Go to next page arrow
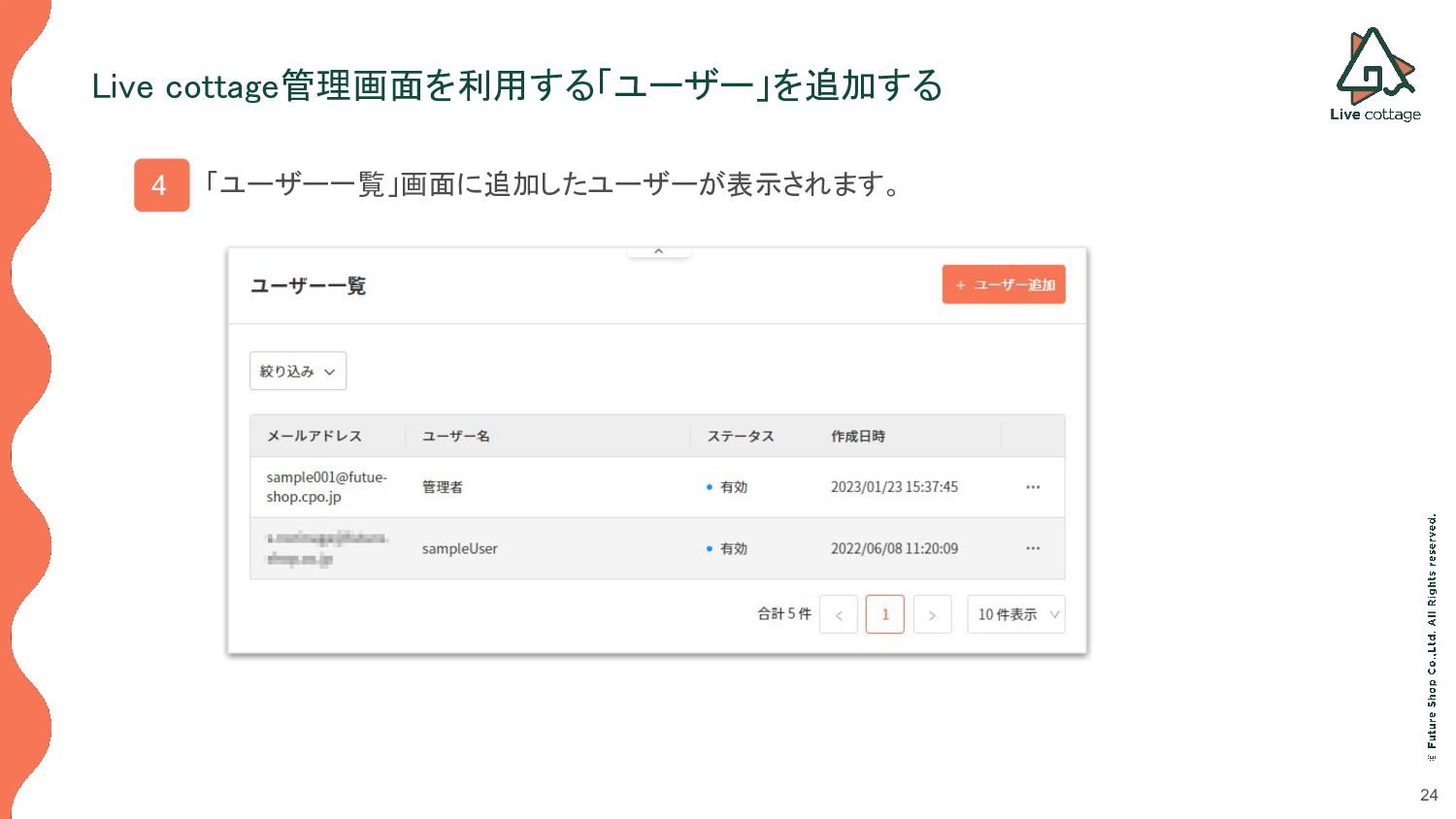 (x=932, y=614)
